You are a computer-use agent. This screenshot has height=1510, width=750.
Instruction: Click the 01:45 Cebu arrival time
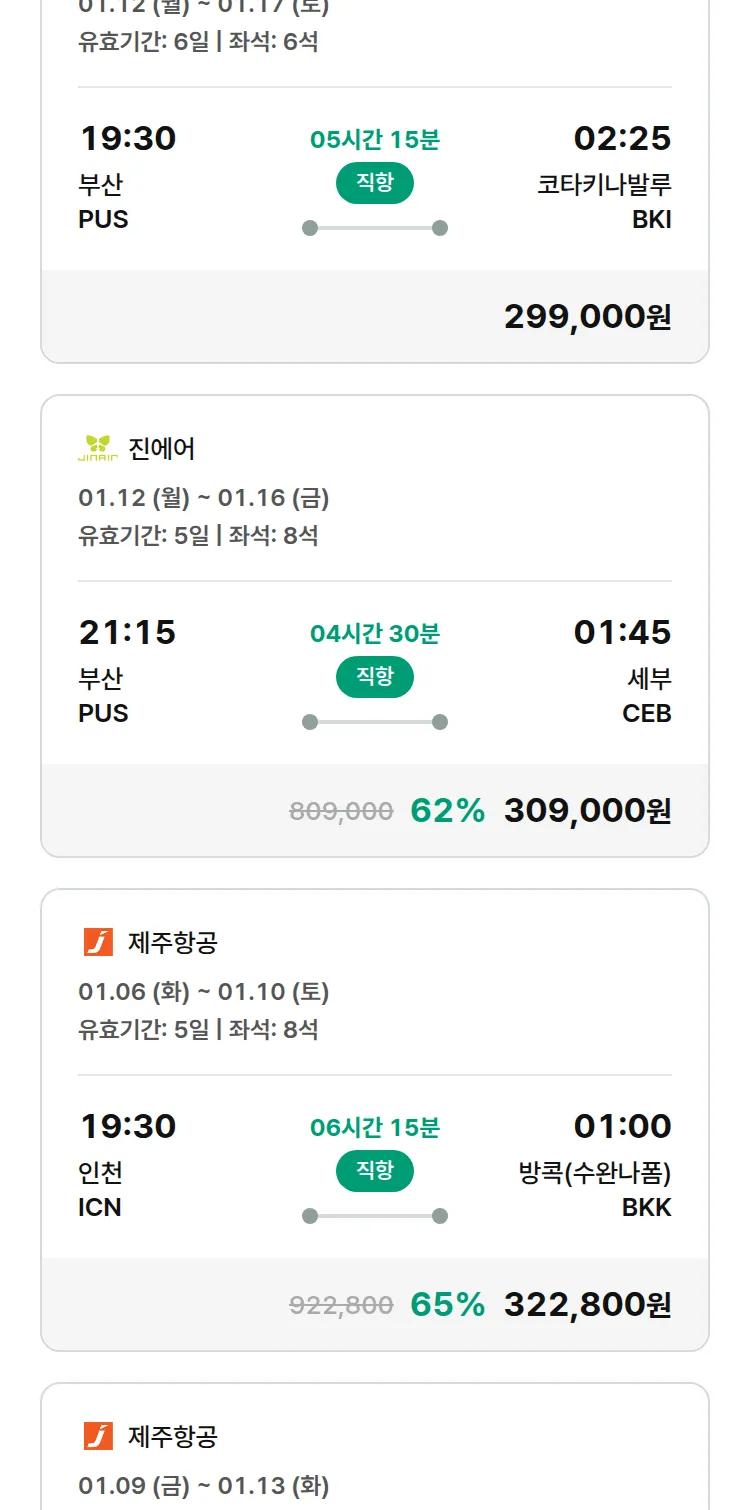coord(622,632)
